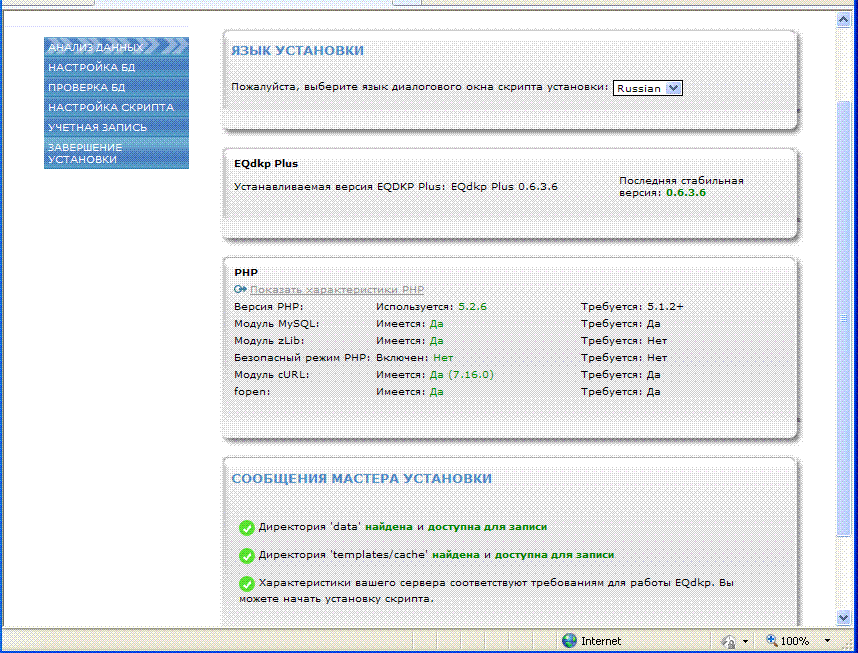Click installed version text EQdkp Plus 0.6.3.6

pyautogui.click(x=505, y=187)
